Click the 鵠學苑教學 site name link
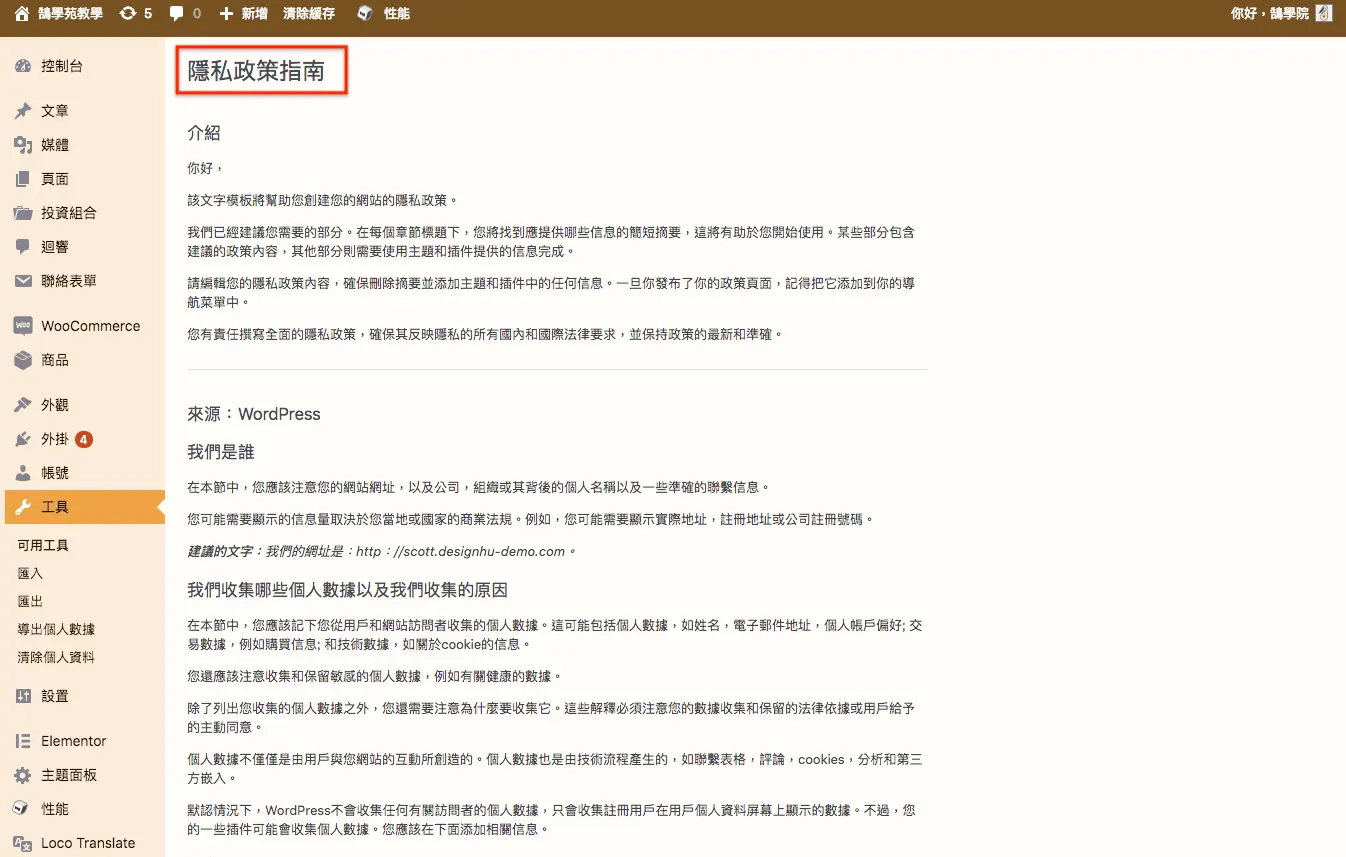This screenshot has width=1346, height=857. (71, 14)
